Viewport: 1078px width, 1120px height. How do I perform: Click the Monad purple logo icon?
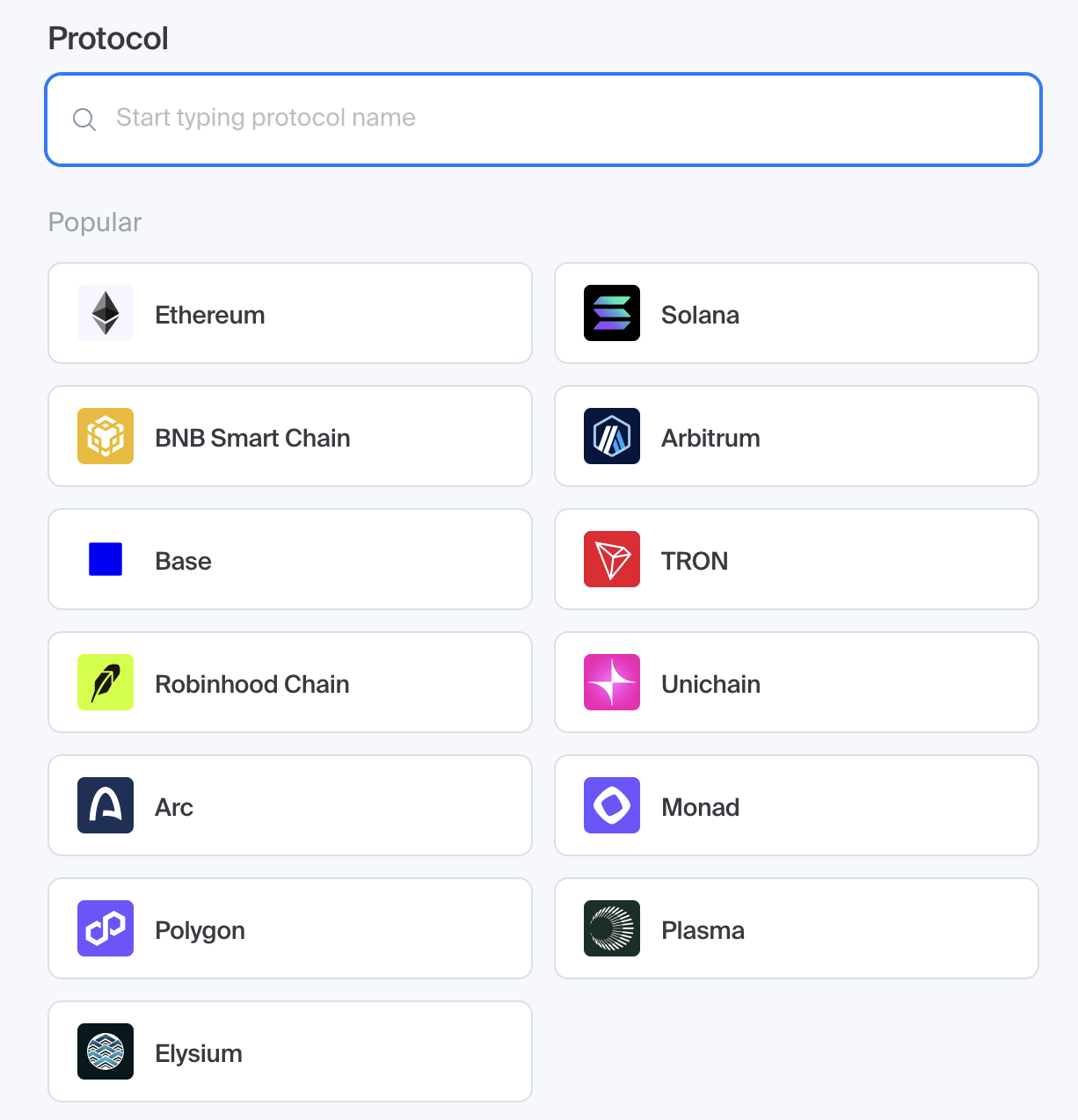click(612, 805)
